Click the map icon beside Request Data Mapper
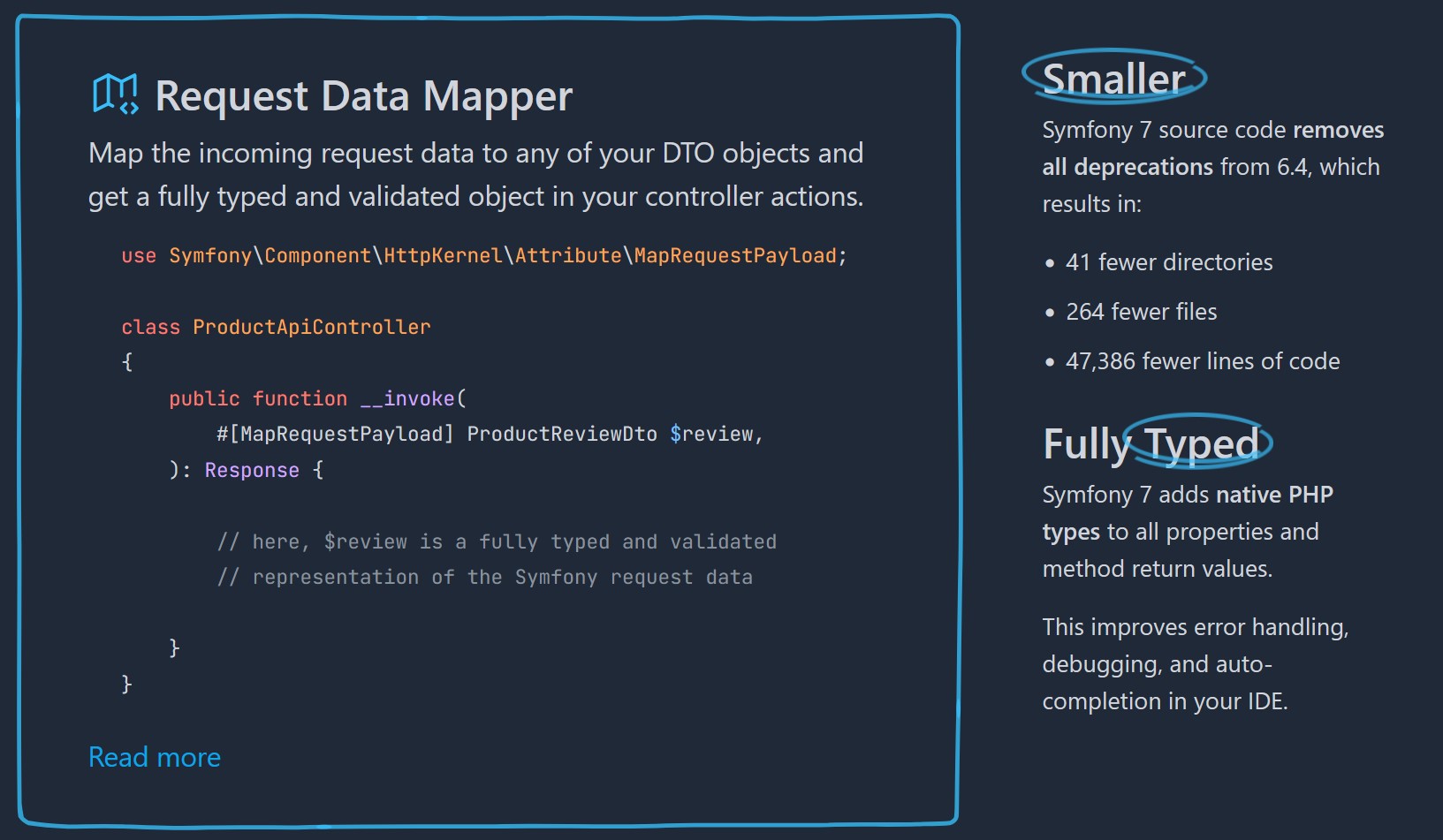Image resolution: width=1443 pixels, height=840 pixels. tap(116, 95)
